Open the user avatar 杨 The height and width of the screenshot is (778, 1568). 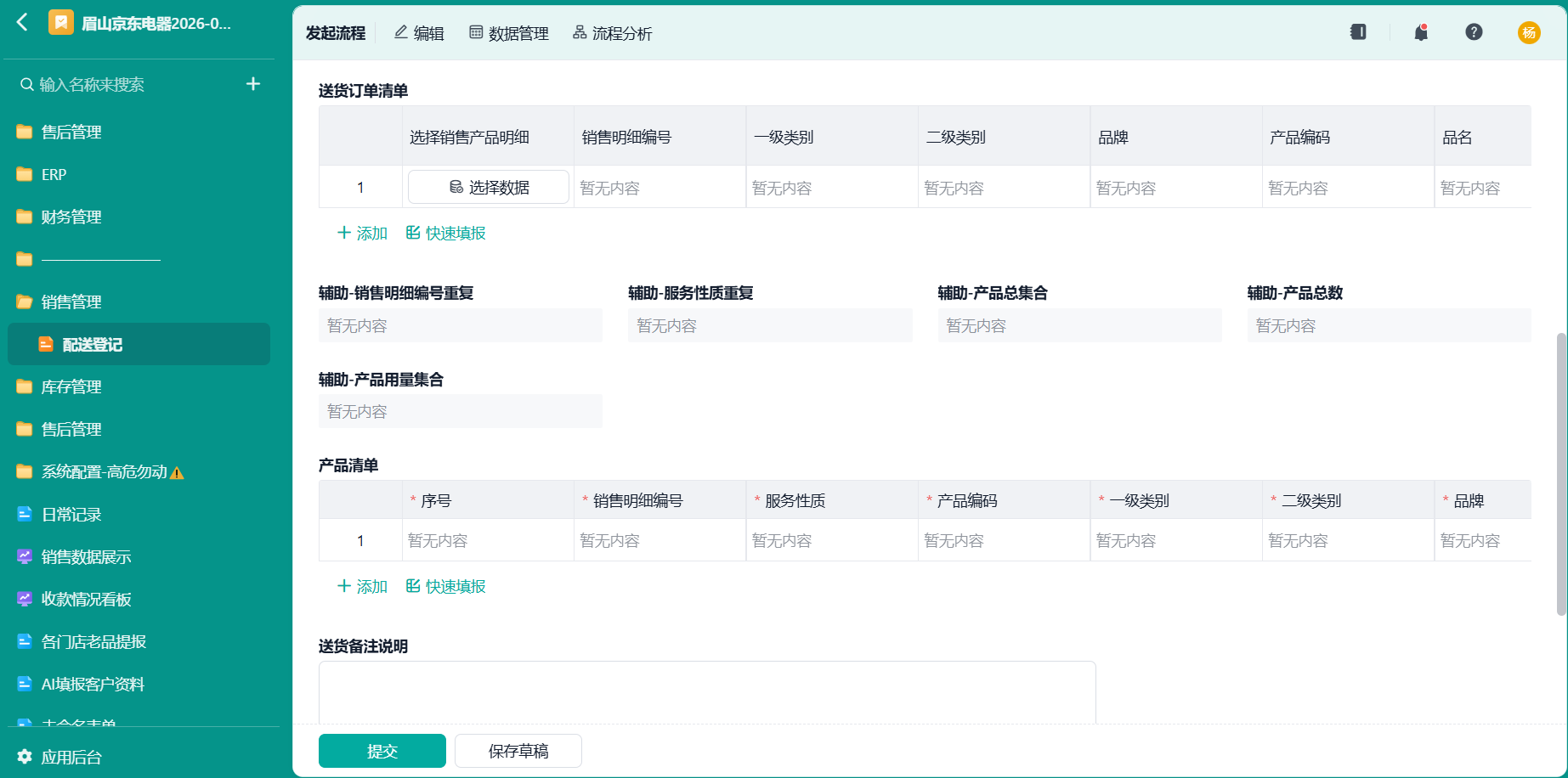click(1529, 32)
